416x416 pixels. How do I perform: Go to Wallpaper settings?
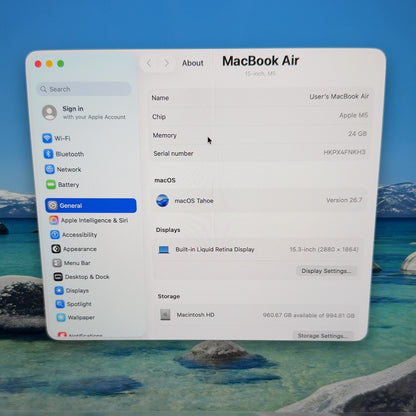point(76,317)
